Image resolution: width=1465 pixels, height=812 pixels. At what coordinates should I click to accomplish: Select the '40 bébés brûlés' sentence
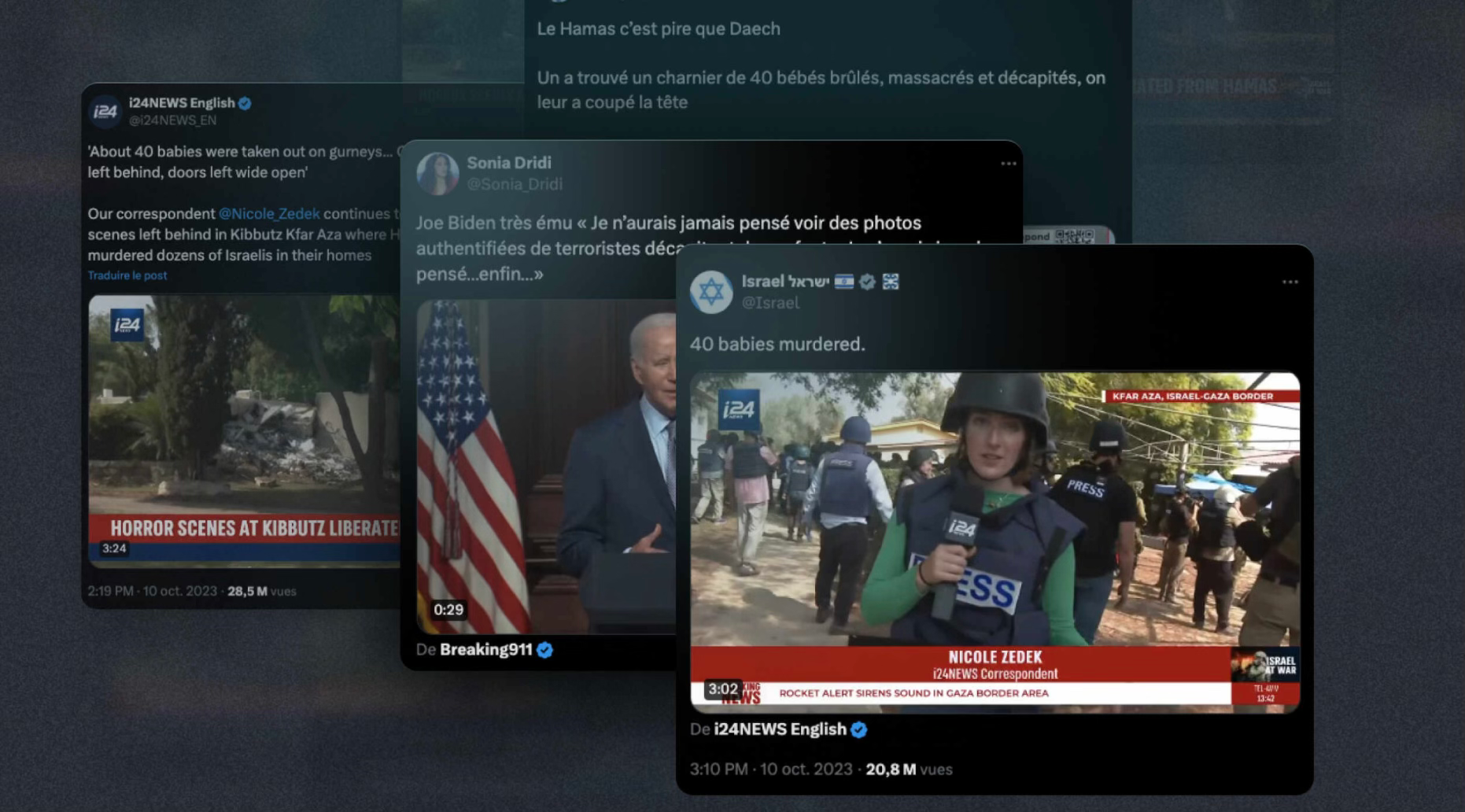(821, 90)
